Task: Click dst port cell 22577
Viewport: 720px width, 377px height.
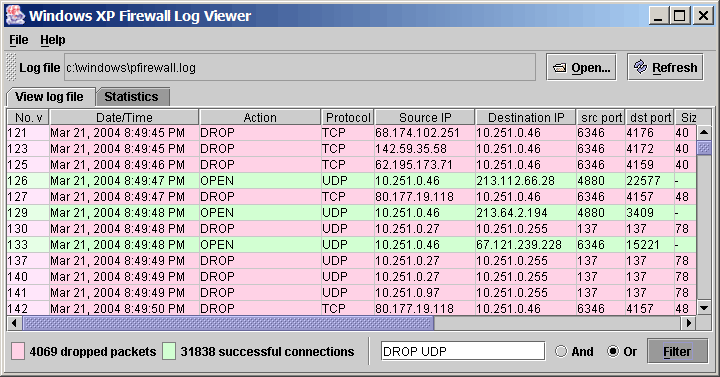Action: click(650, 181)
